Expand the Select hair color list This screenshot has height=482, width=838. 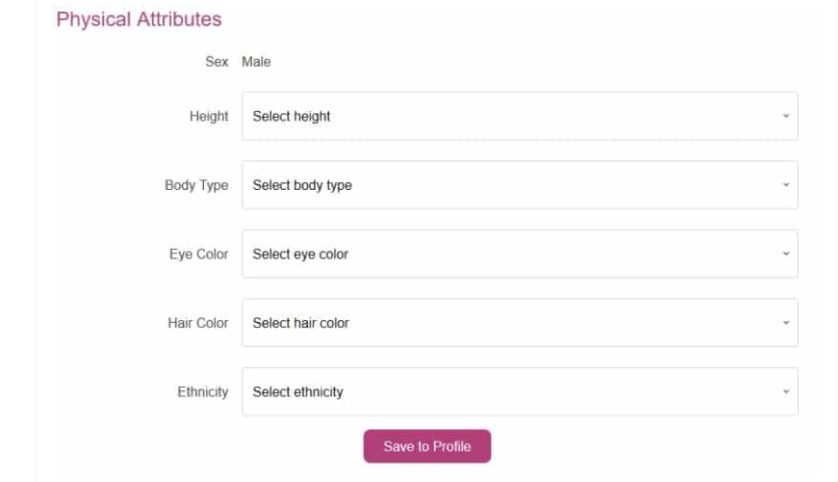(x=519, y=323)
